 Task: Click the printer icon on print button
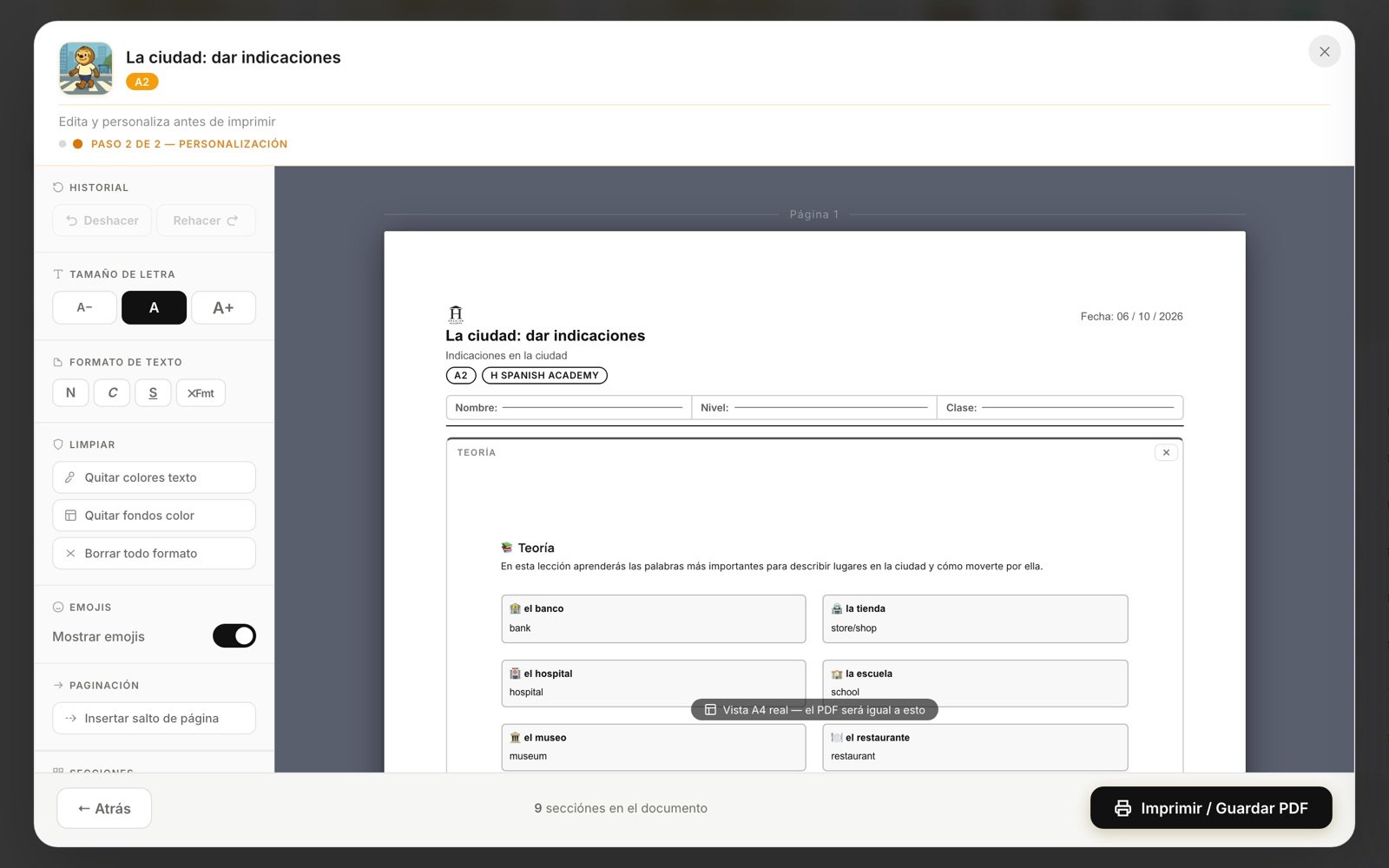pos(1122,808)
